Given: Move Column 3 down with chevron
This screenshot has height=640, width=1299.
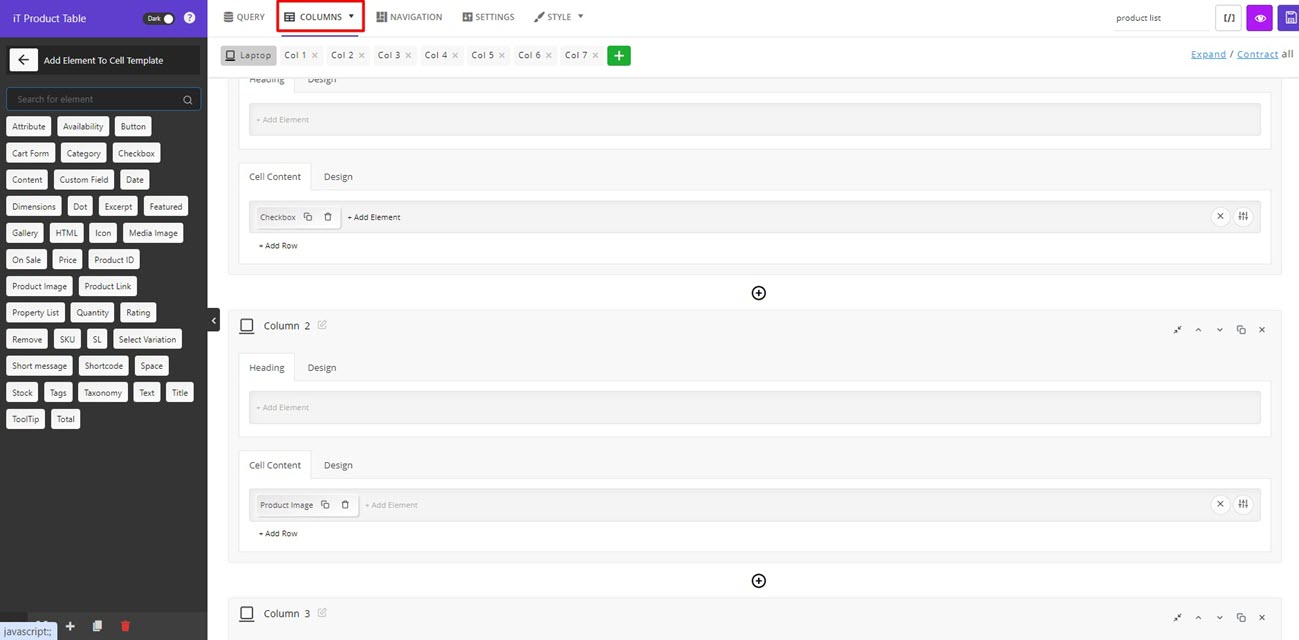Looking at the screenshot, I should (x=1219, y=618).
